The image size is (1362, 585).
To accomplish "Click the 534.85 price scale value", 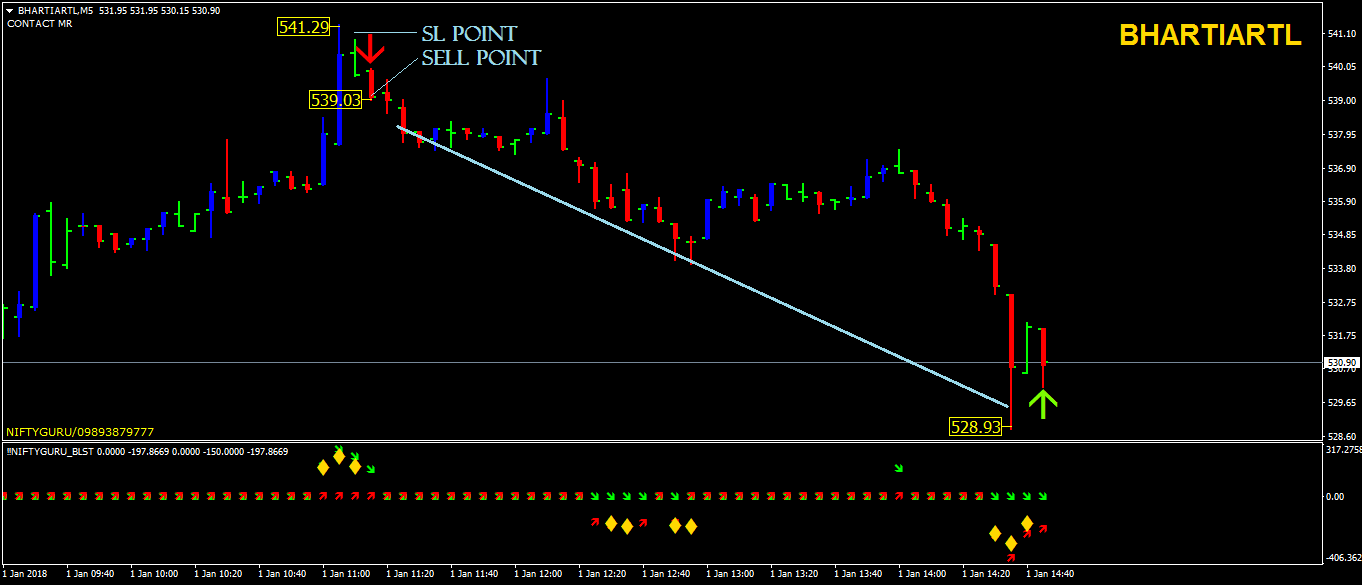I will [1340, 235].
